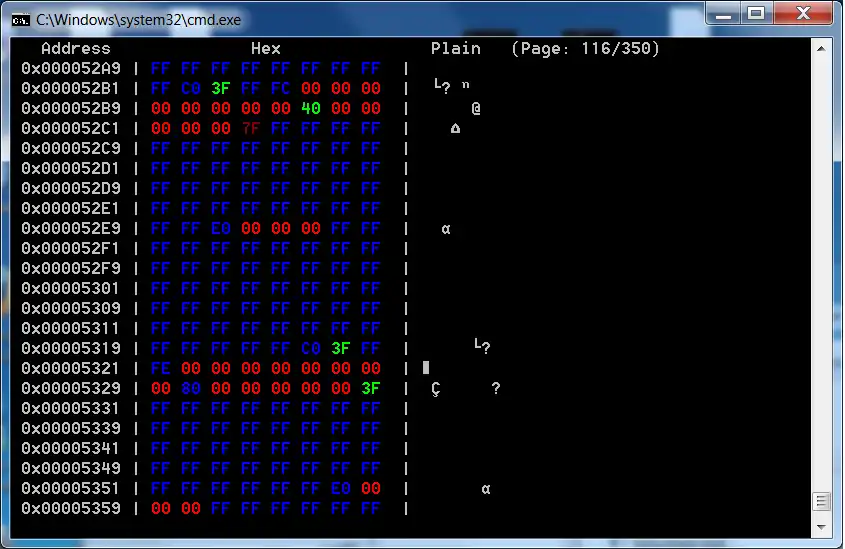This screenshot has width=845, height=549.
Task: Click blue 80 byte in row 0x00005329
Action: (x=191, y=388)
